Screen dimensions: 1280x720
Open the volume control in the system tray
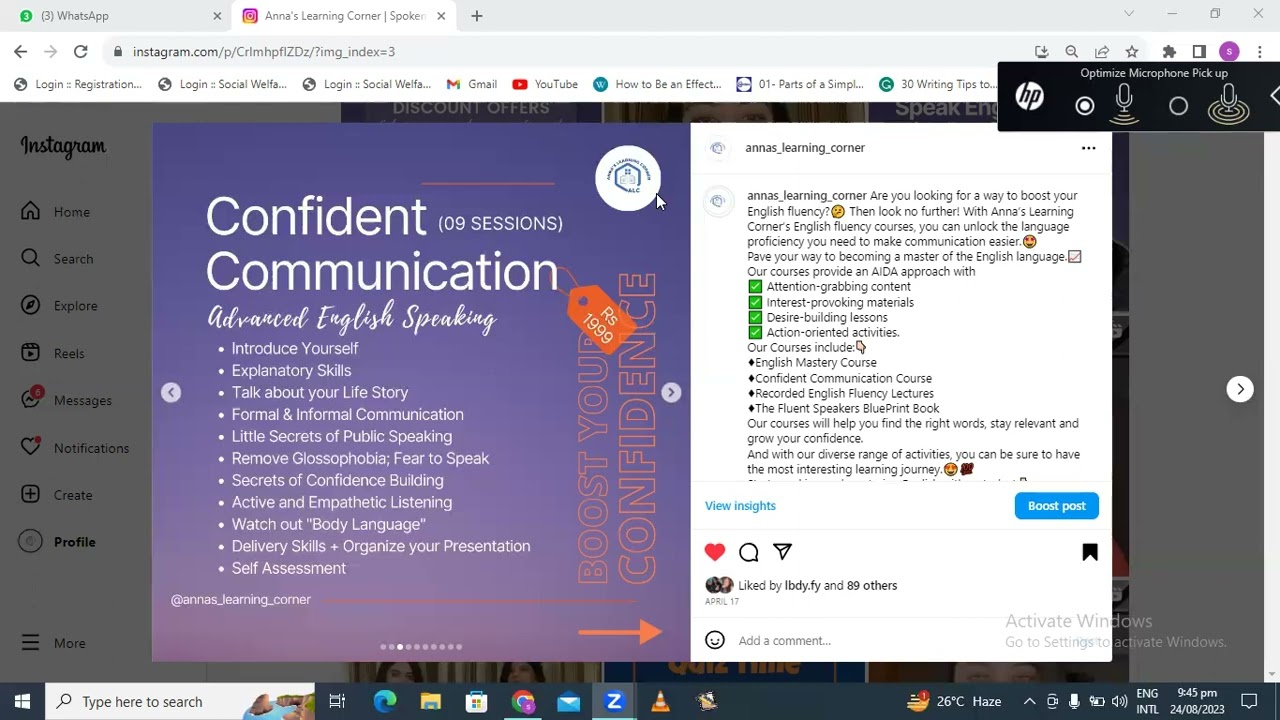coord(1119,701)
